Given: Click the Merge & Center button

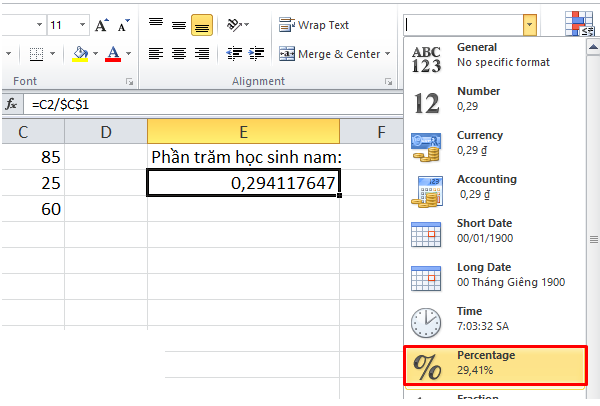Looking at the screenshot, I should [x=329, y=54].
